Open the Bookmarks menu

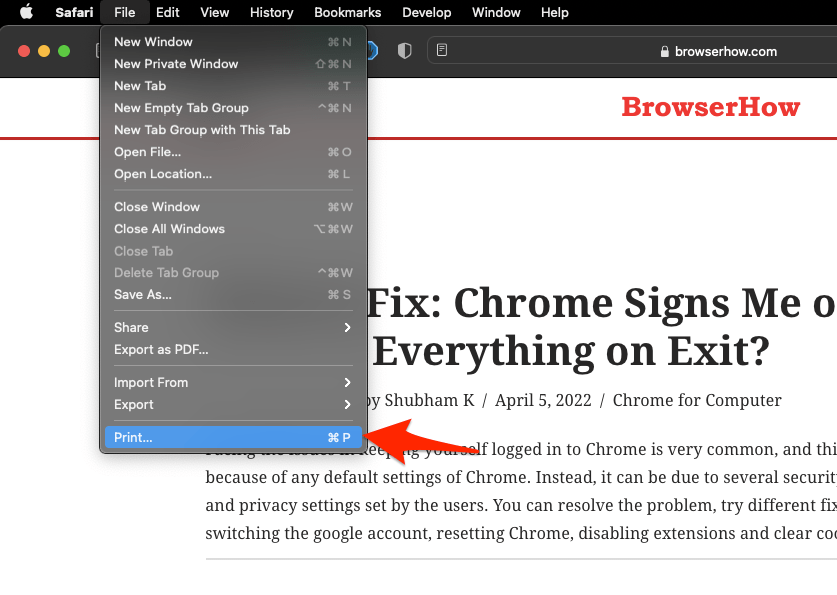tap(348, 12)
